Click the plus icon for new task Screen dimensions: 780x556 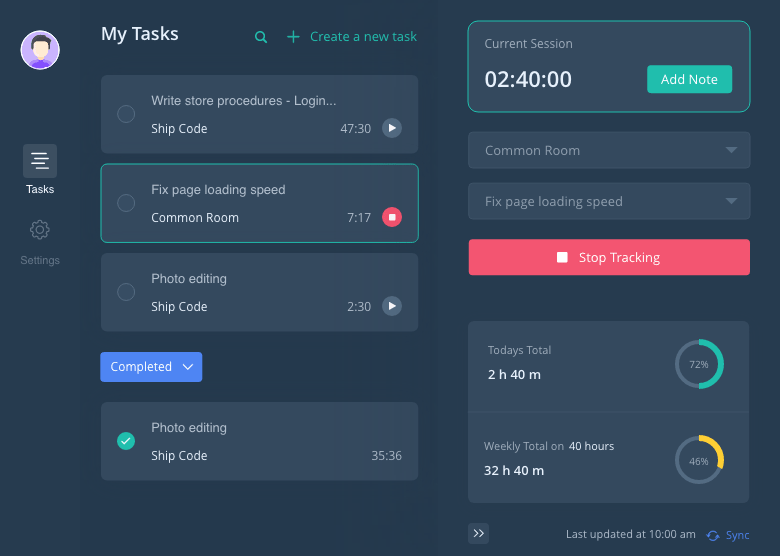293,37
